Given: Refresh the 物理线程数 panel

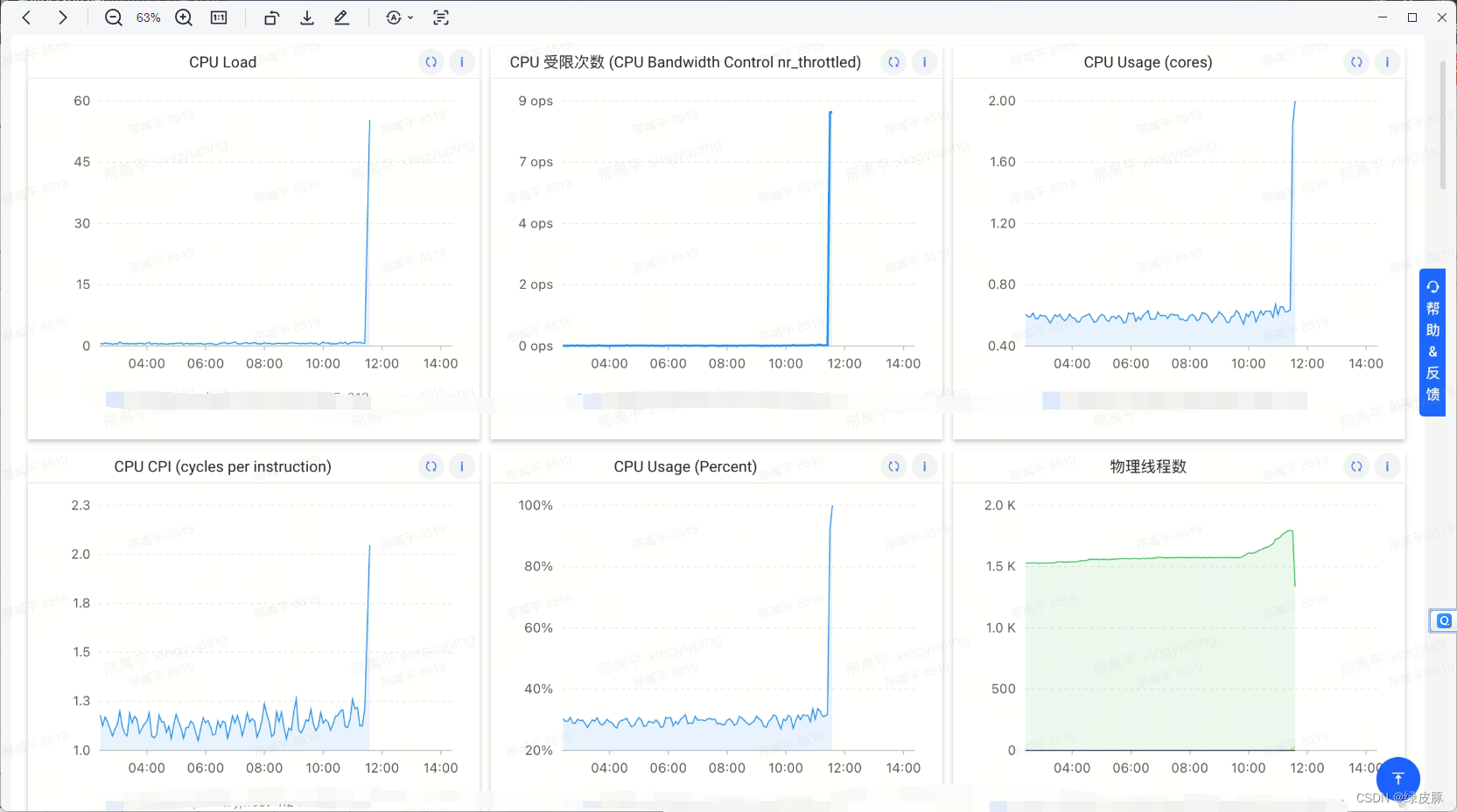Looking at the screenshot, I should [x=1356, y=466].
